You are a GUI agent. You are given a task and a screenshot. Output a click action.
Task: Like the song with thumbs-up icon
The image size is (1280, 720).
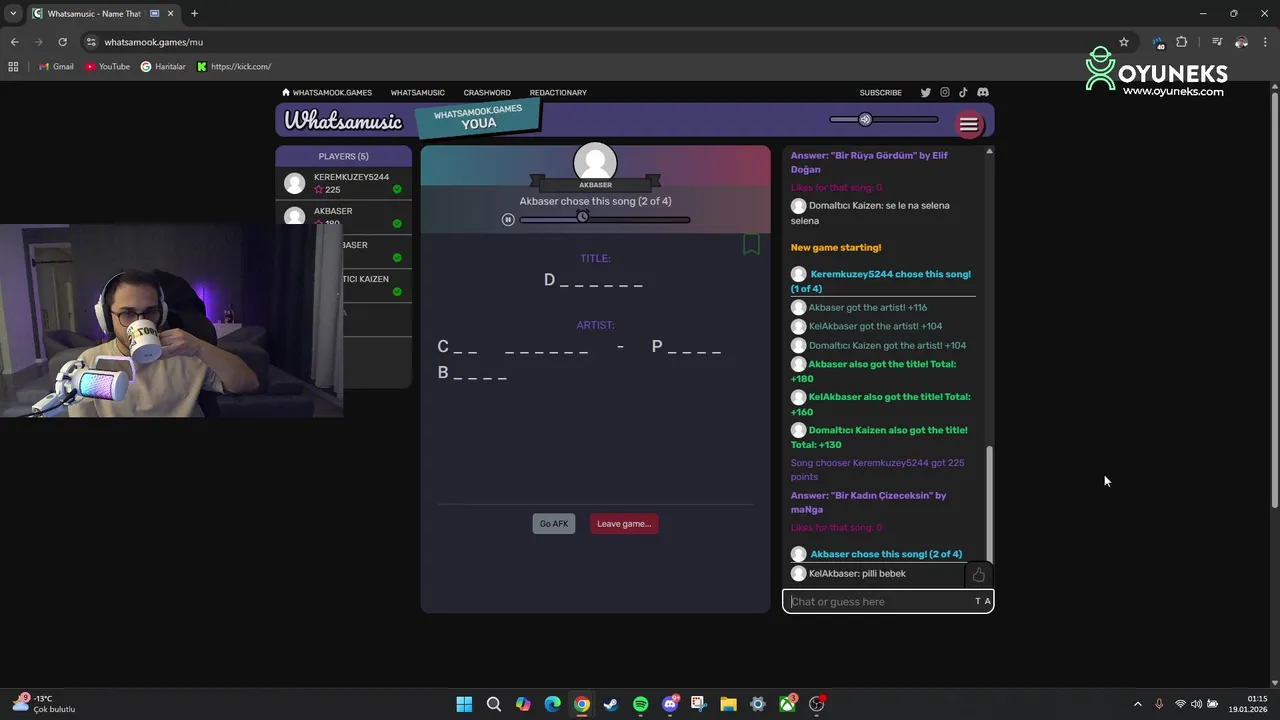pos(979,574)
